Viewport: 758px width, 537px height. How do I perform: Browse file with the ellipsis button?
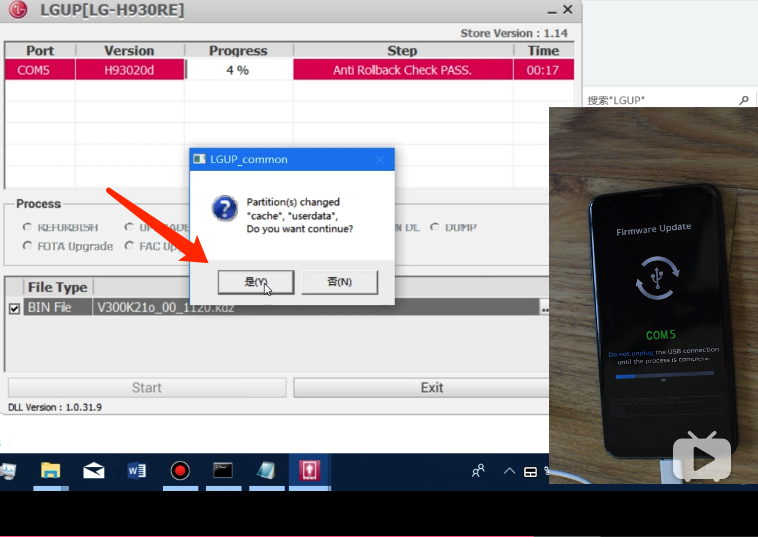pos(544,308)
